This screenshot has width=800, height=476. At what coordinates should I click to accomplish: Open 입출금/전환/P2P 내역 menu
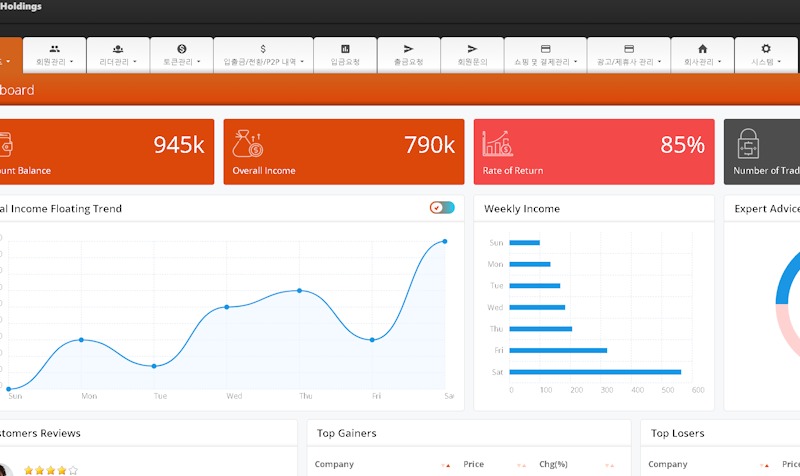click(263, 55)
